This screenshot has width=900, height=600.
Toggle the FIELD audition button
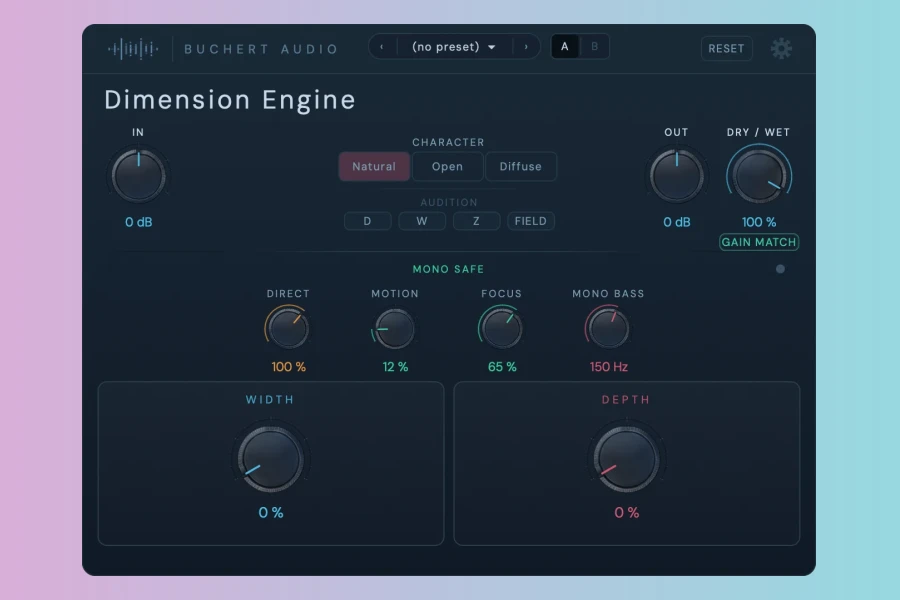pos(531,221)
